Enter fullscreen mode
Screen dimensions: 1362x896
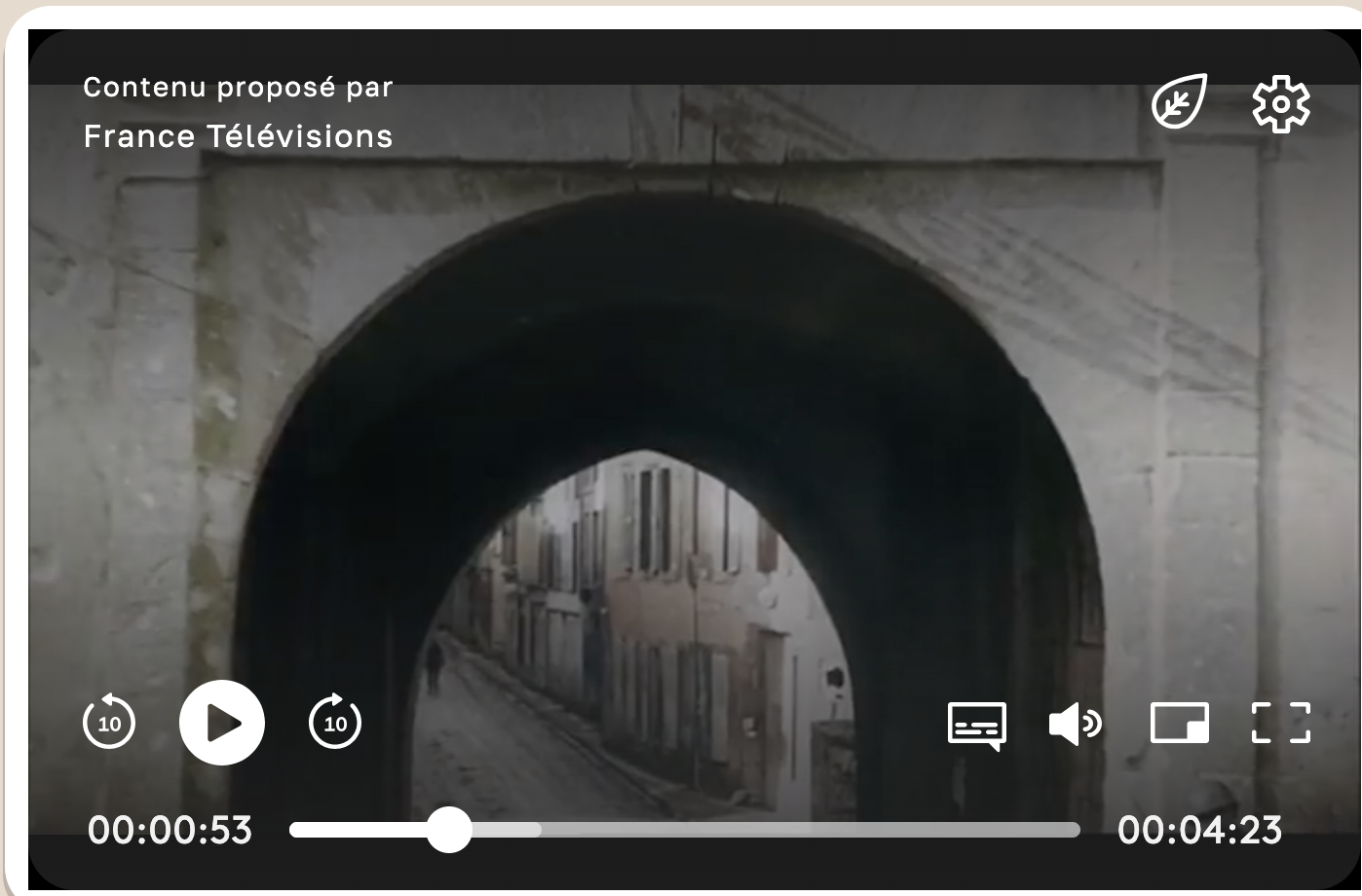click(x=1281, y=724)
